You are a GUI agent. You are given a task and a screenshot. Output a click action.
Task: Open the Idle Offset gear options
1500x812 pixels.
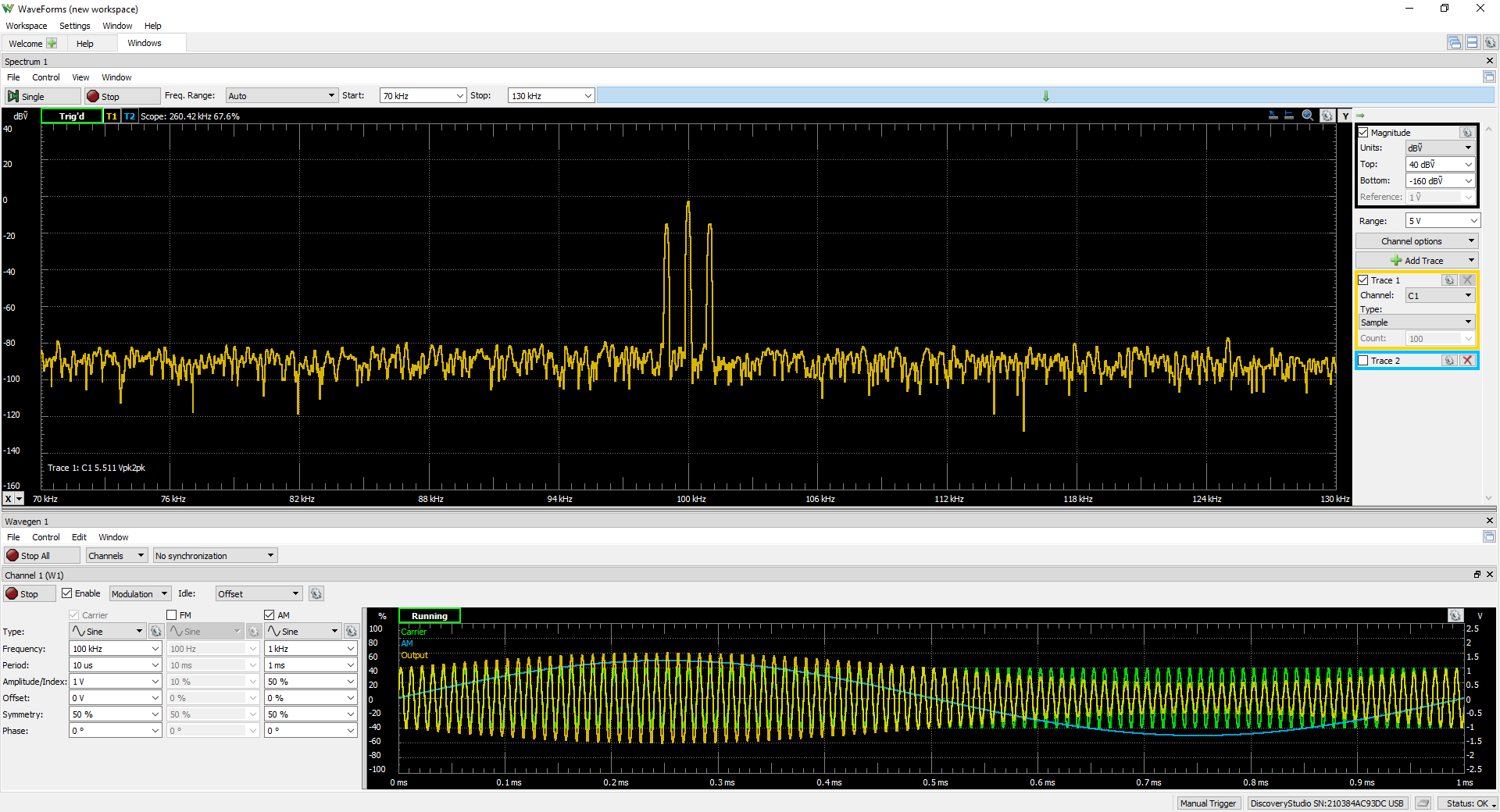(316, 594)
